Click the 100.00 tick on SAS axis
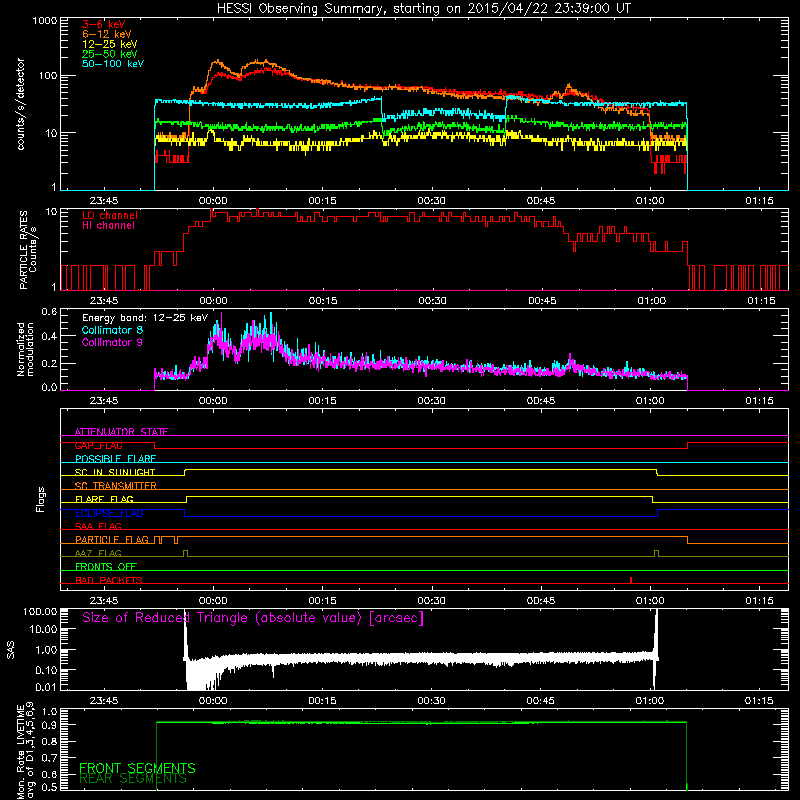Image resolution: width=800 pixels, height=800 pixels. pyautogui.click(x=40, y=611)
